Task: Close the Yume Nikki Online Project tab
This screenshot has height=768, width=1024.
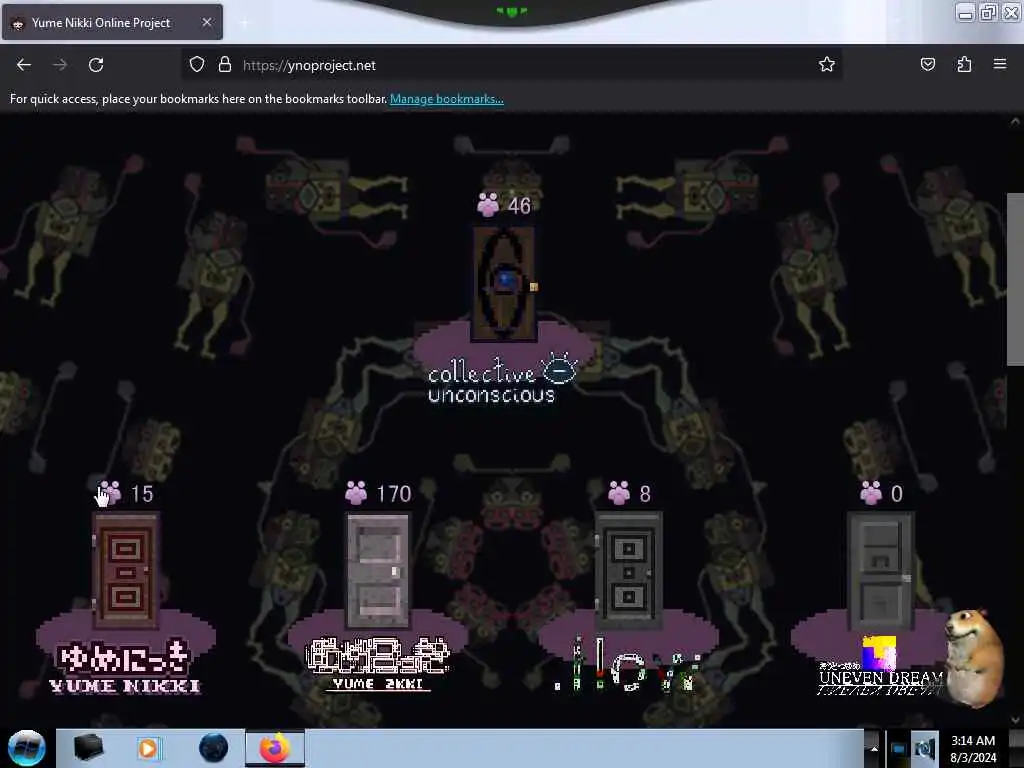Action: [x=206, y=22]
